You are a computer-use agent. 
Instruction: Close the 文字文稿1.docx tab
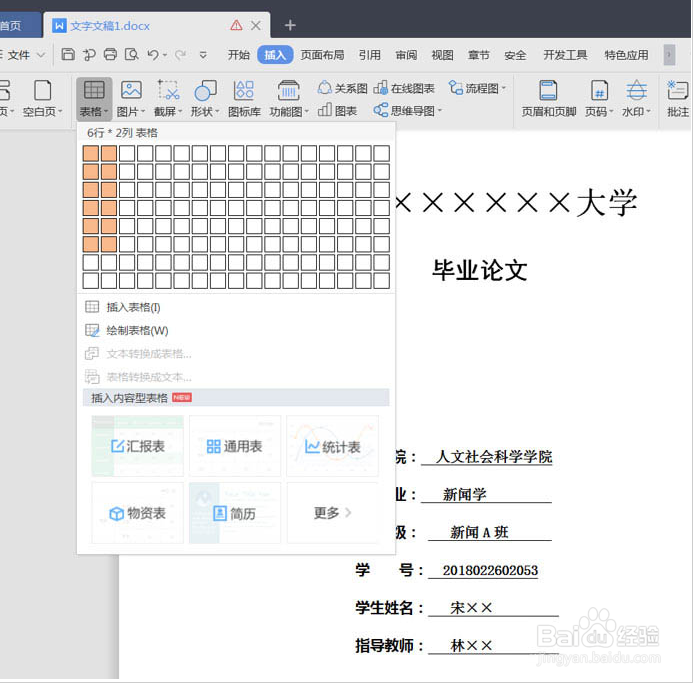[x=256, y=25]
